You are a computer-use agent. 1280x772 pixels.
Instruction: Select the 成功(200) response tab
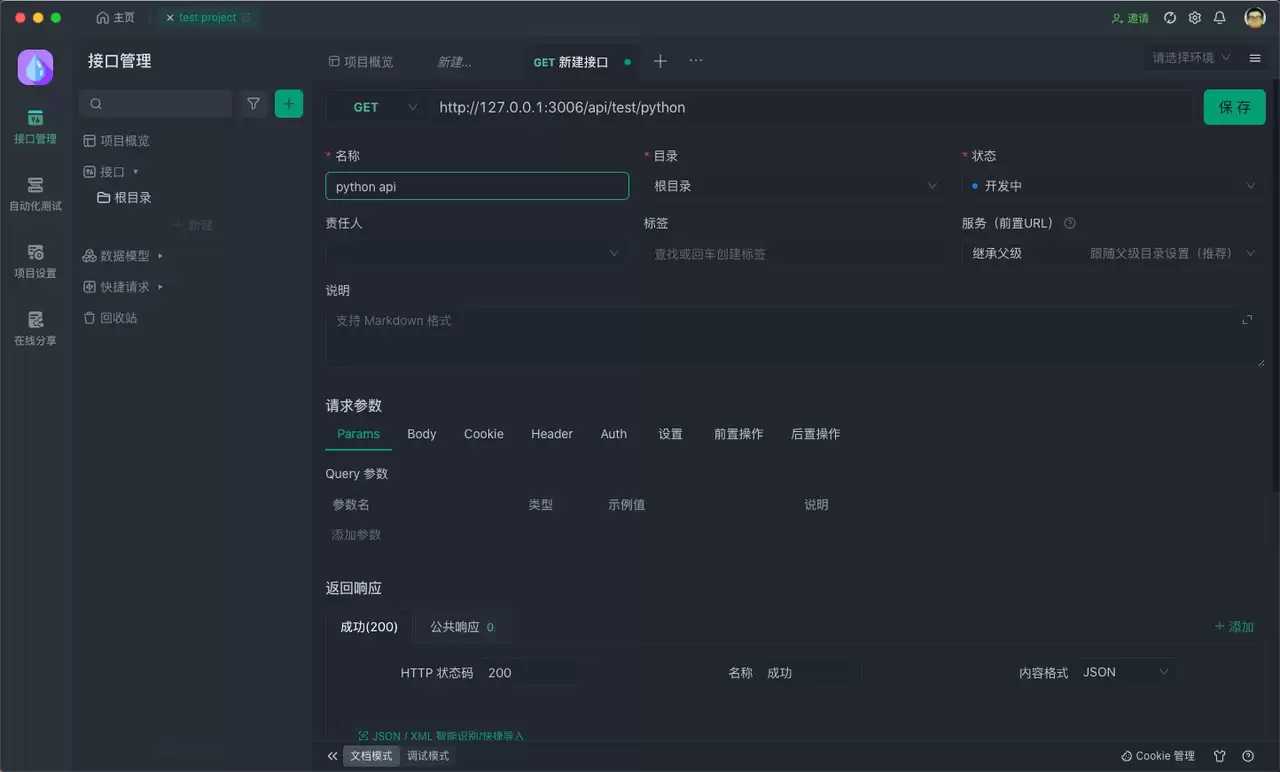(369, 627)
